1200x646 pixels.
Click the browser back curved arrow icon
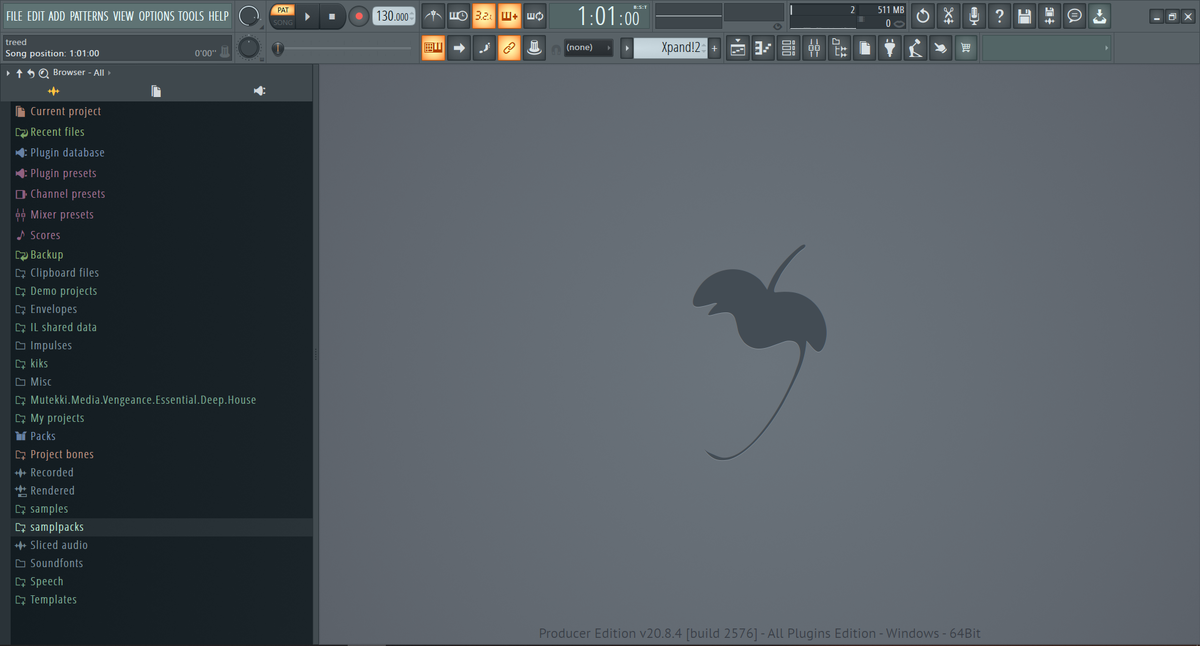coord(31,73)
